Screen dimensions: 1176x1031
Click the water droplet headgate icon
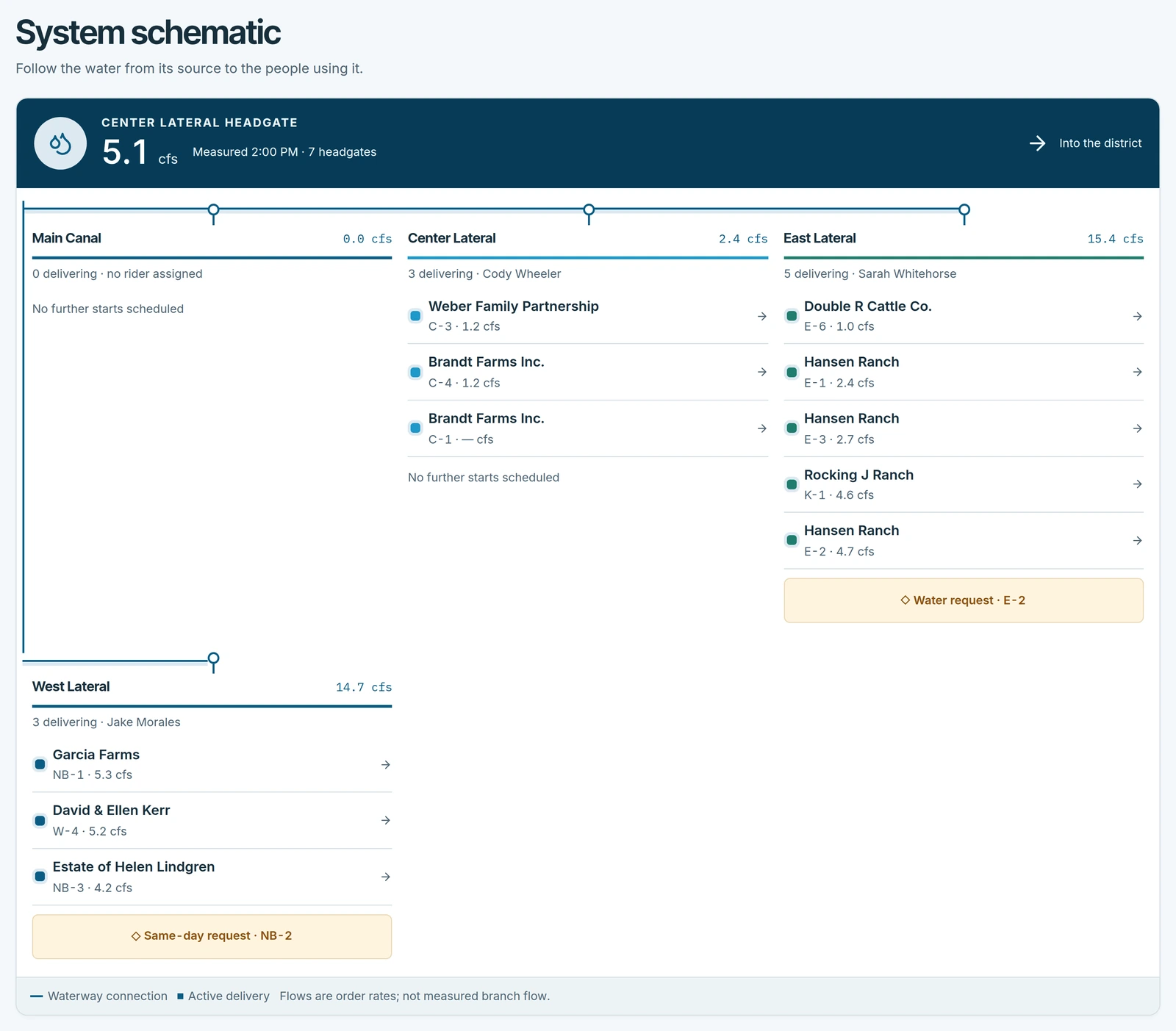pyautogui.click(x=60, y=143)
